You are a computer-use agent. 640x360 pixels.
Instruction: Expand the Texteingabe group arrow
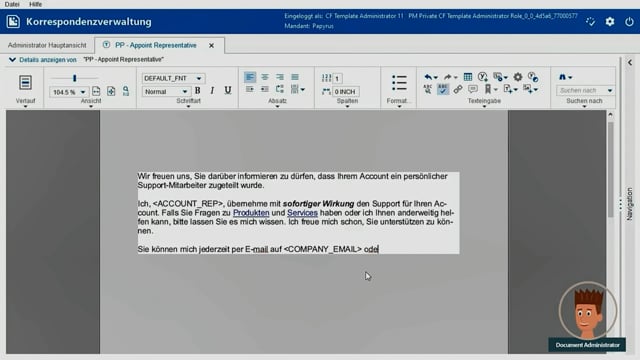coord(484,107)
